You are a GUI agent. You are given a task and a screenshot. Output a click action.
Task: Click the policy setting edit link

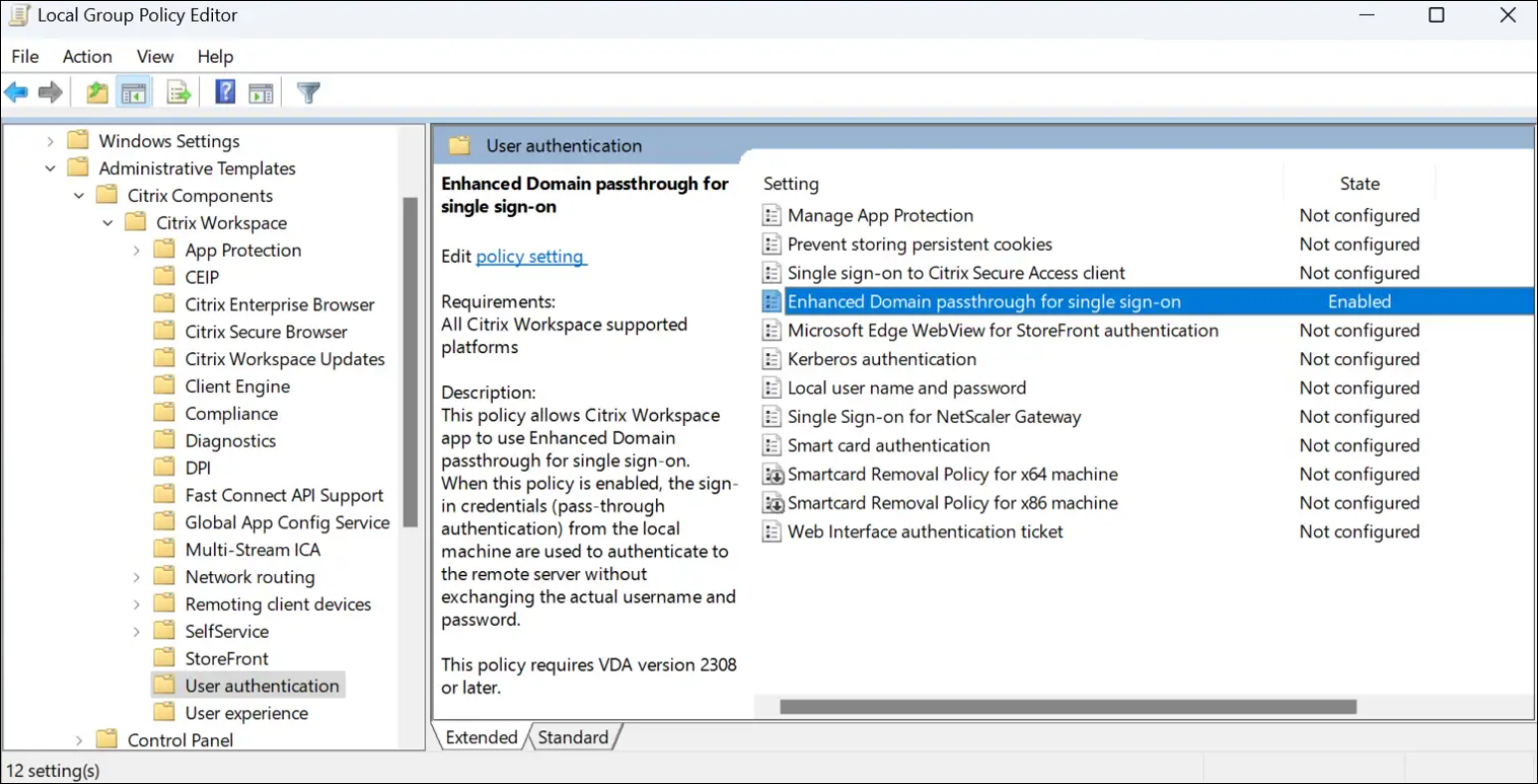(x=532, y=257)
